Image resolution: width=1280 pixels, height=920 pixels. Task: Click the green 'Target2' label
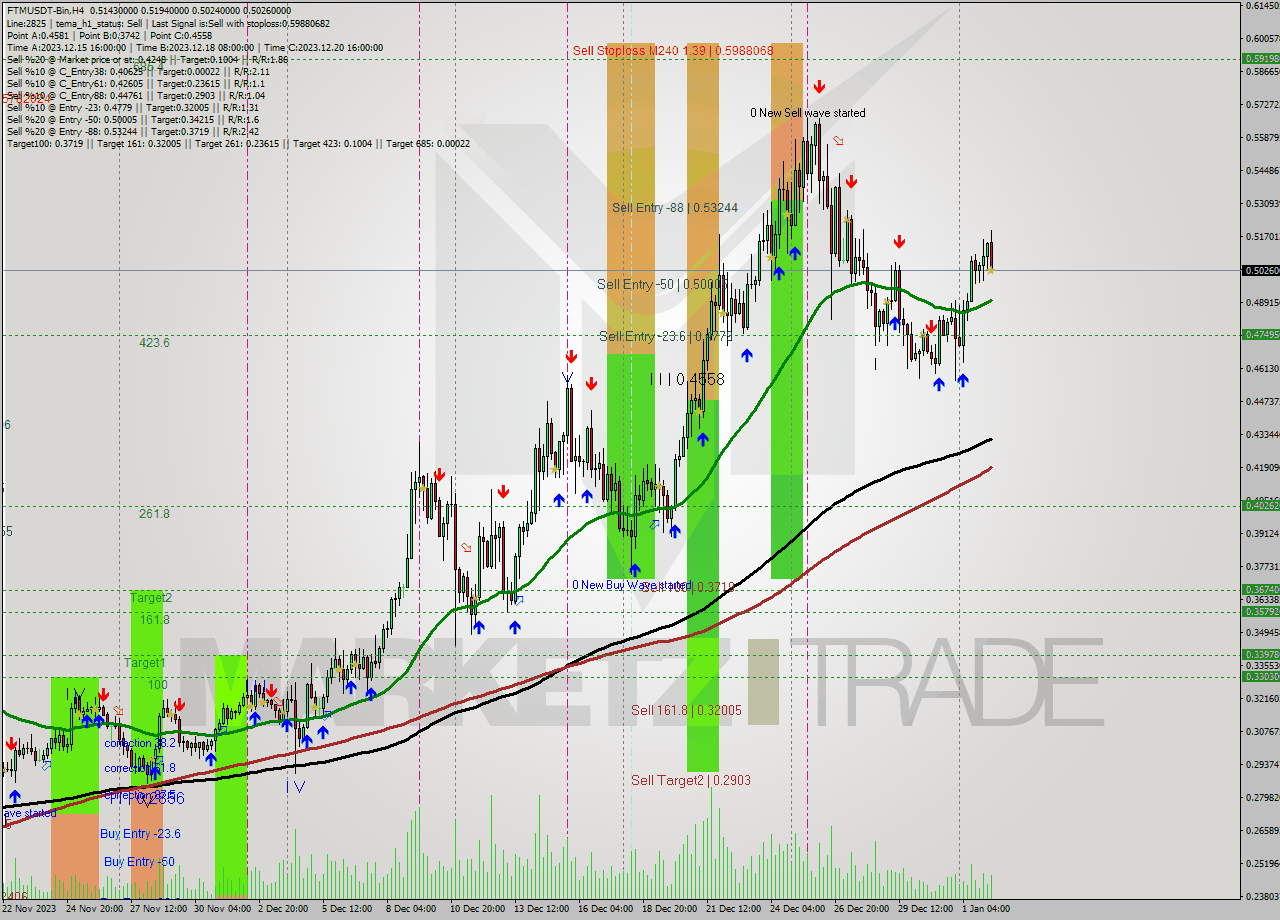151,597
